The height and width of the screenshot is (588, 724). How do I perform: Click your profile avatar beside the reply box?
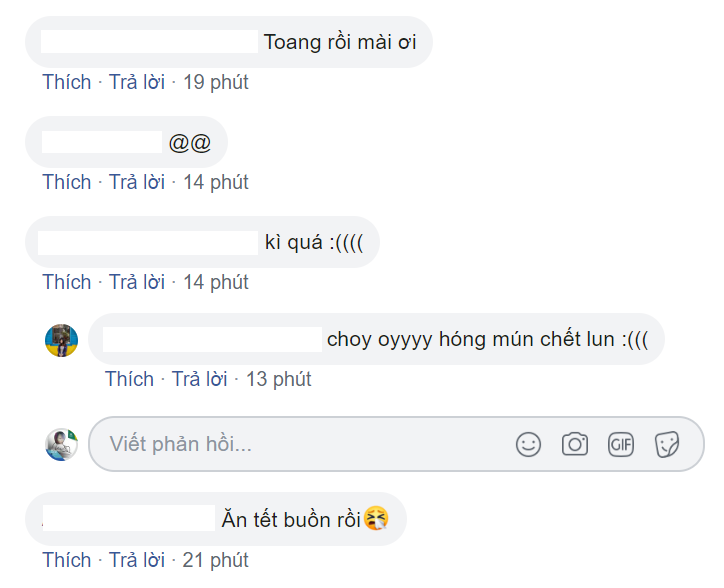point(61,444)
